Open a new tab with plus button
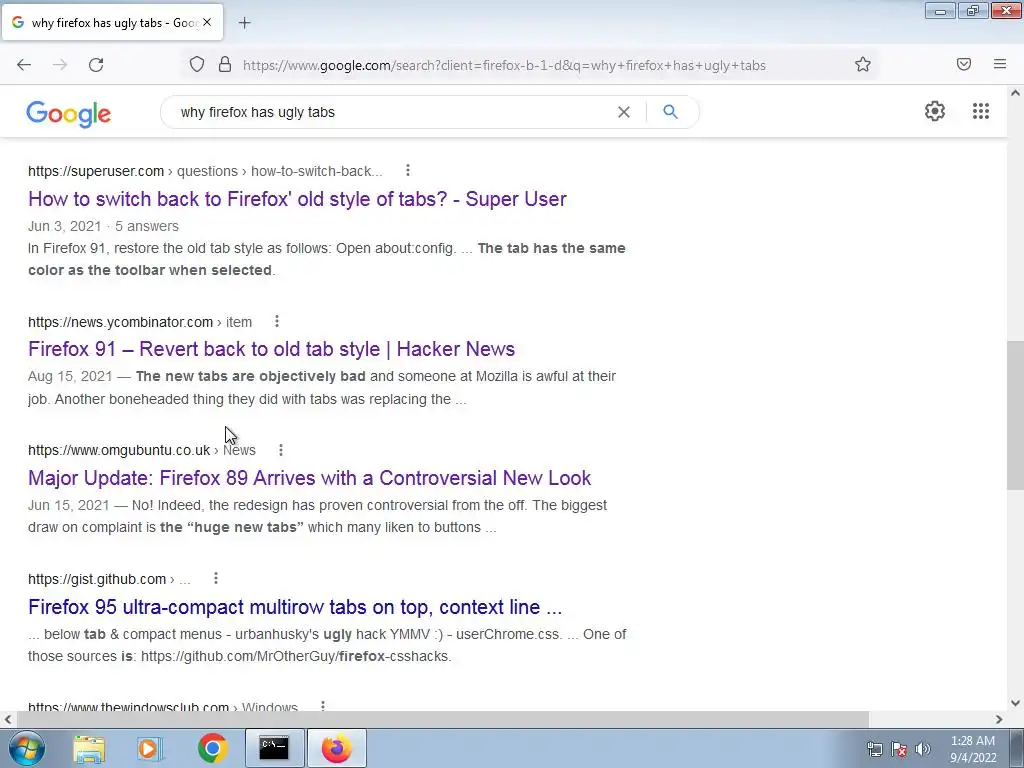The image size is (1024, 768). click(x=244, y=23)
